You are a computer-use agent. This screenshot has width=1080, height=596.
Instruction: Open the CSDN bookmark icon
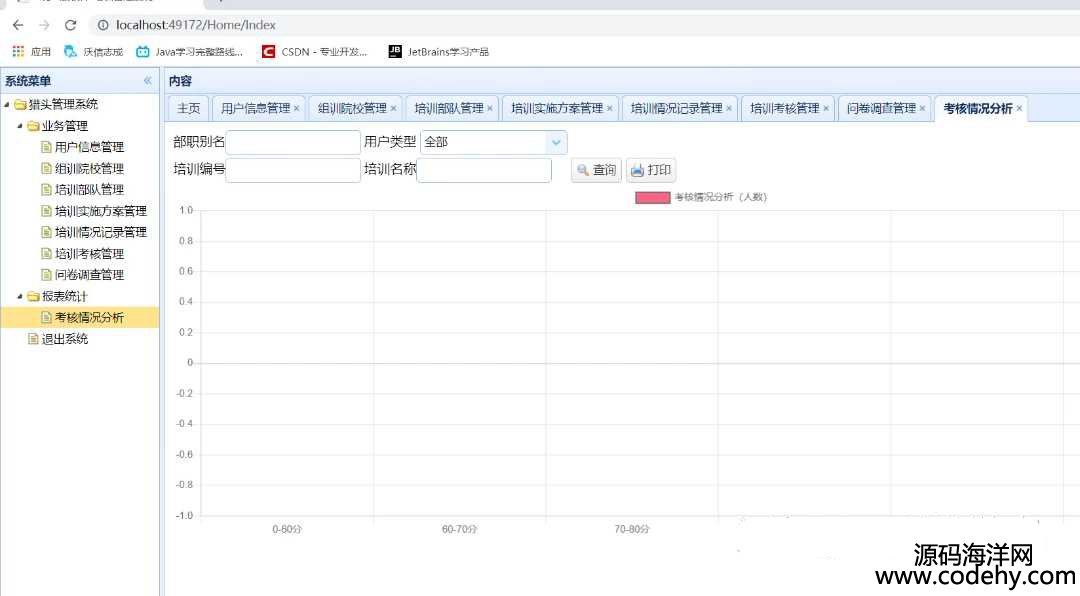(268, 51)
